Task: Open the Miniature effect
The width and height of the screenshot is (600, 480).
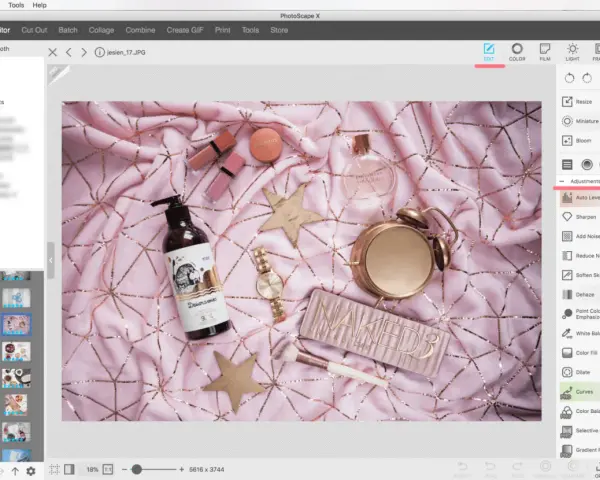Action: [x=580, y=121]
